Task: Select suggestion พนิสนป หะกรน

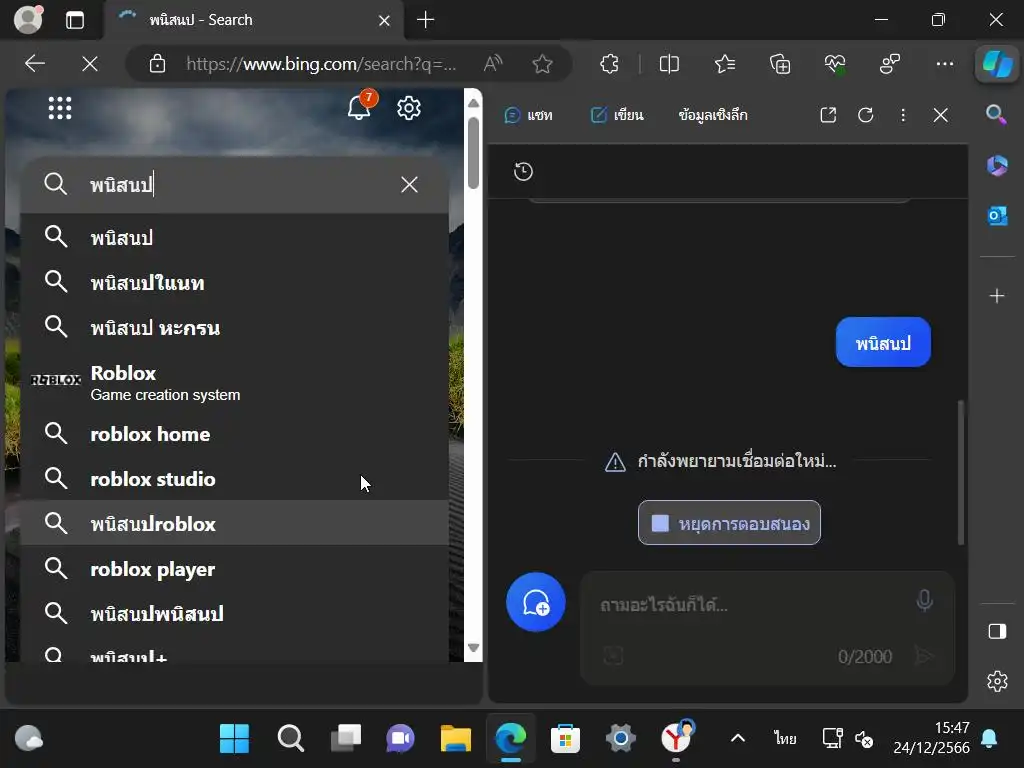Action: tap(235, 327)
